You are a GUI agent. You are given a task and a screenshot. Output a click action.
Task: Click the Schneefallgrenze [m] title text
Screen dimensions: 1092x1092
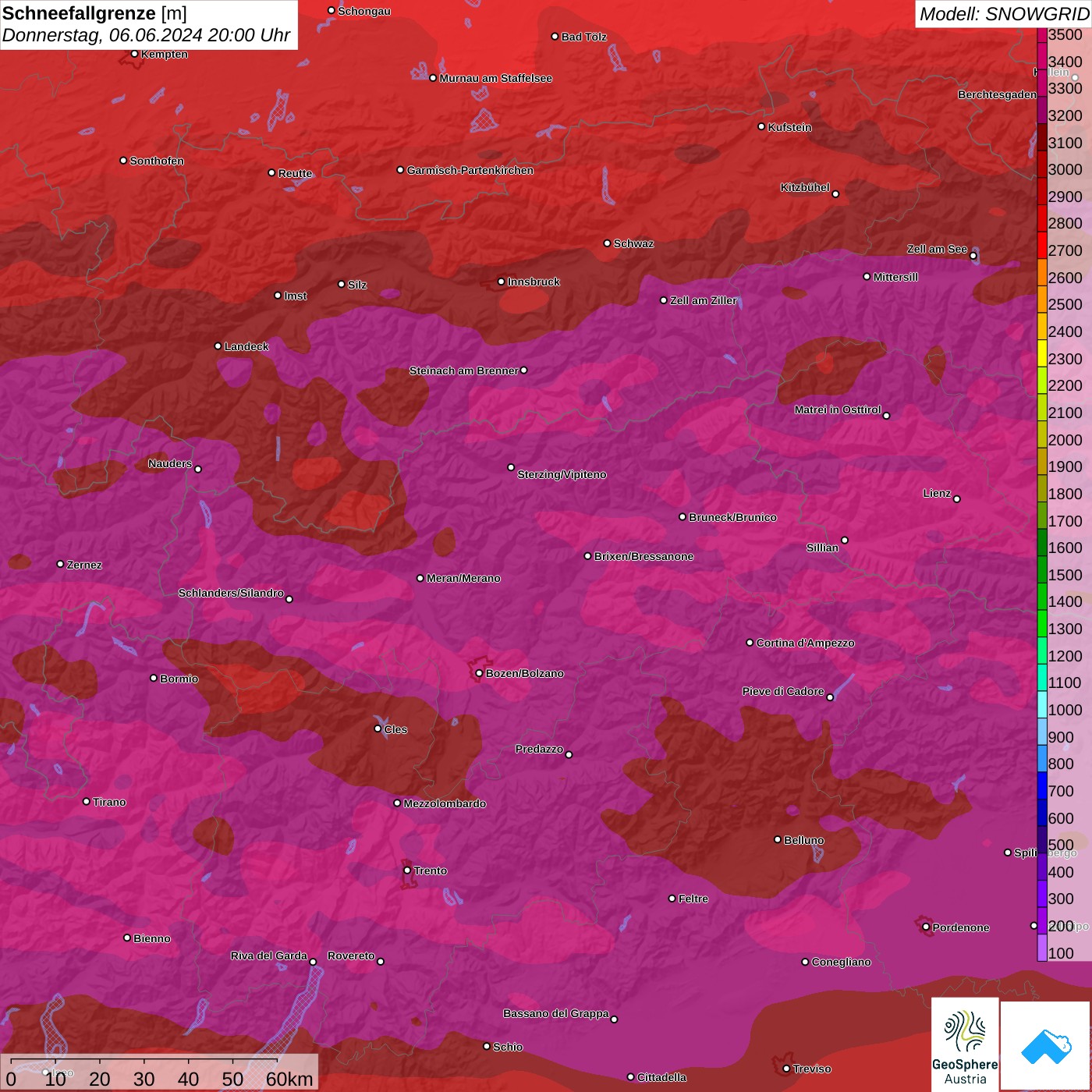(x=94, y=13)
